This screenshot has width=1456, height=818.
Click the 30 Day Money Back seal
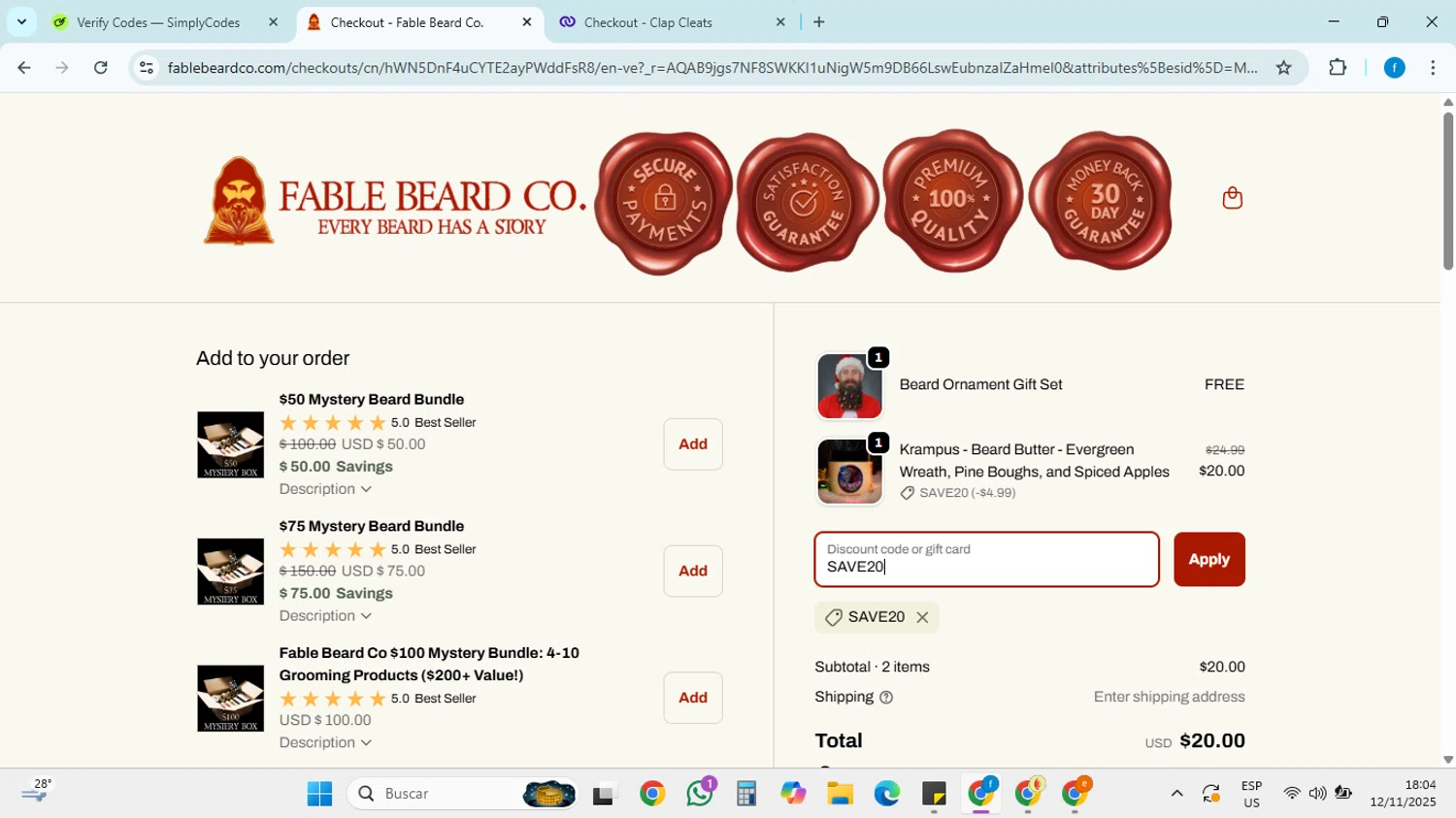point(1101,201)
